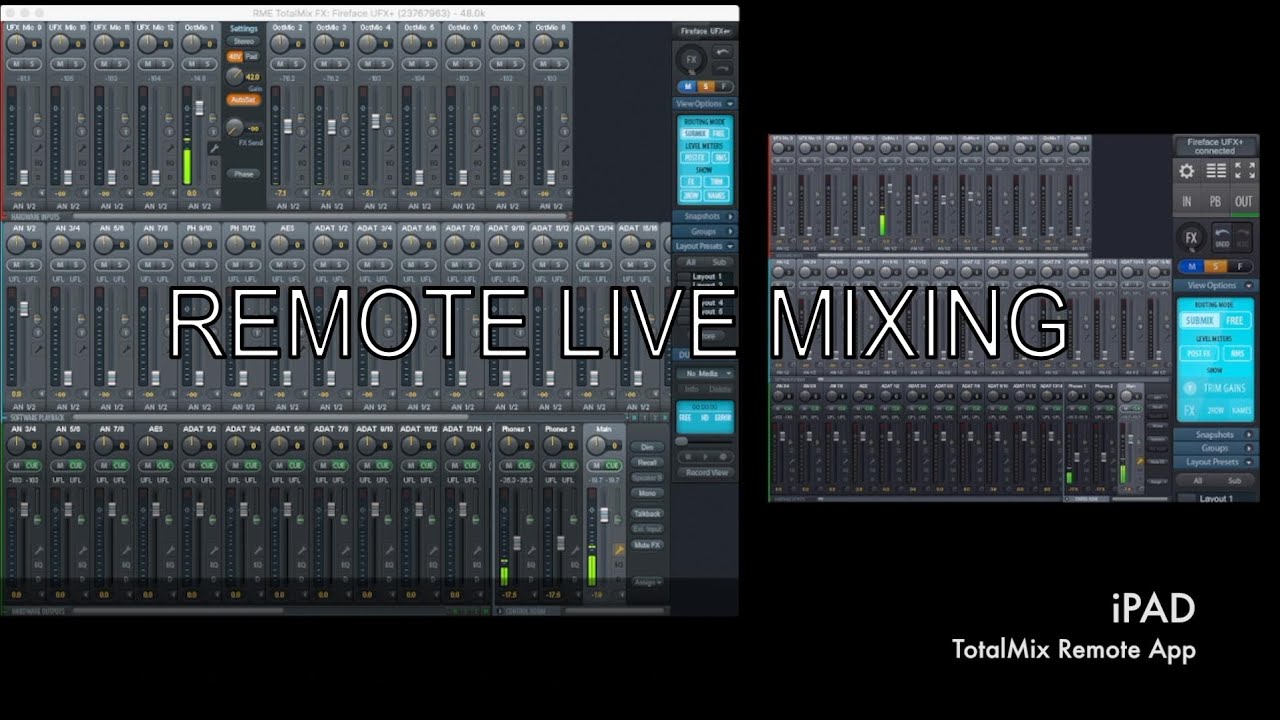This screenshot has width=1280, height=720.
Task: Tap the Redo arrow in iPad app
Action: pyautogui.click(x=1243, y=238)
